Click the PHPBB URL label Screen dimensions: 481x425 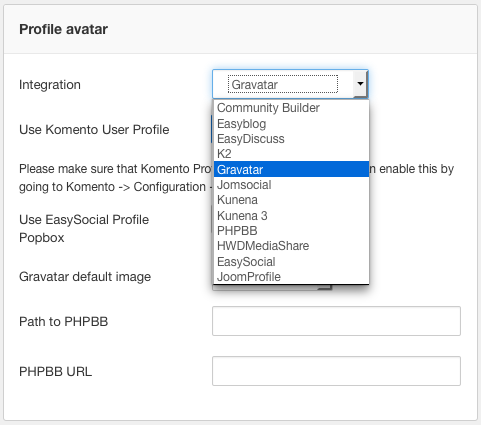coord(55,372)
